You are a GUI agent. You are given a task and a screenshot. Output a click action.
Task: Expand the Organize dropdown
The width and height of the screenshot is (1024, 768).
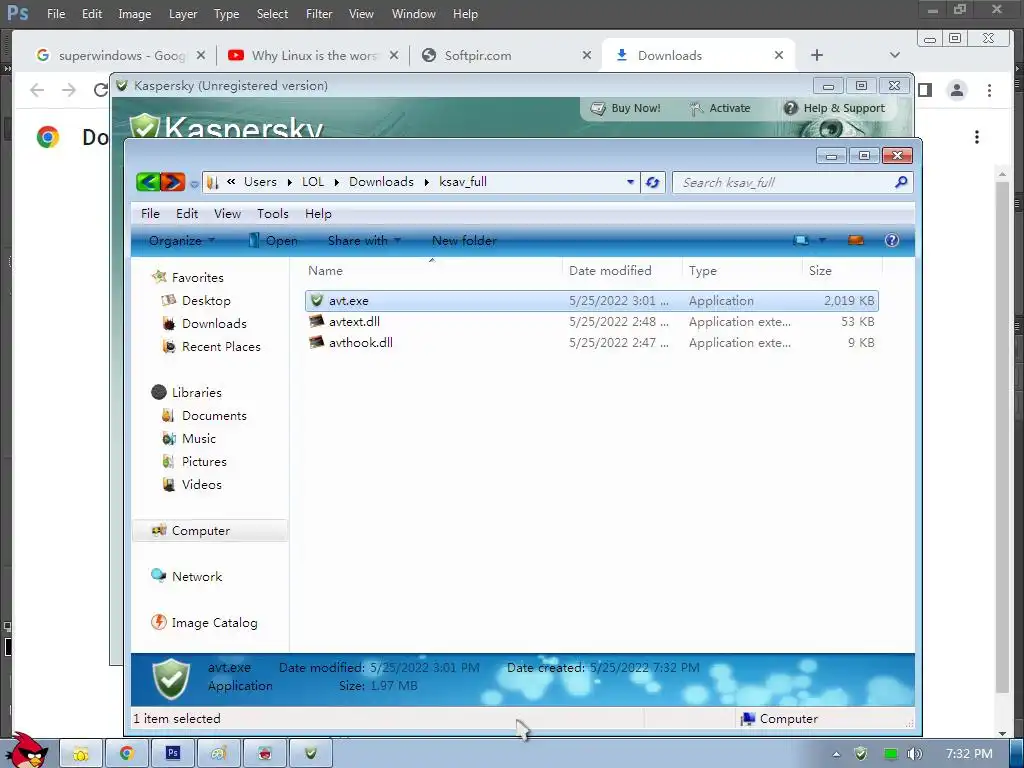coord(182,240)
